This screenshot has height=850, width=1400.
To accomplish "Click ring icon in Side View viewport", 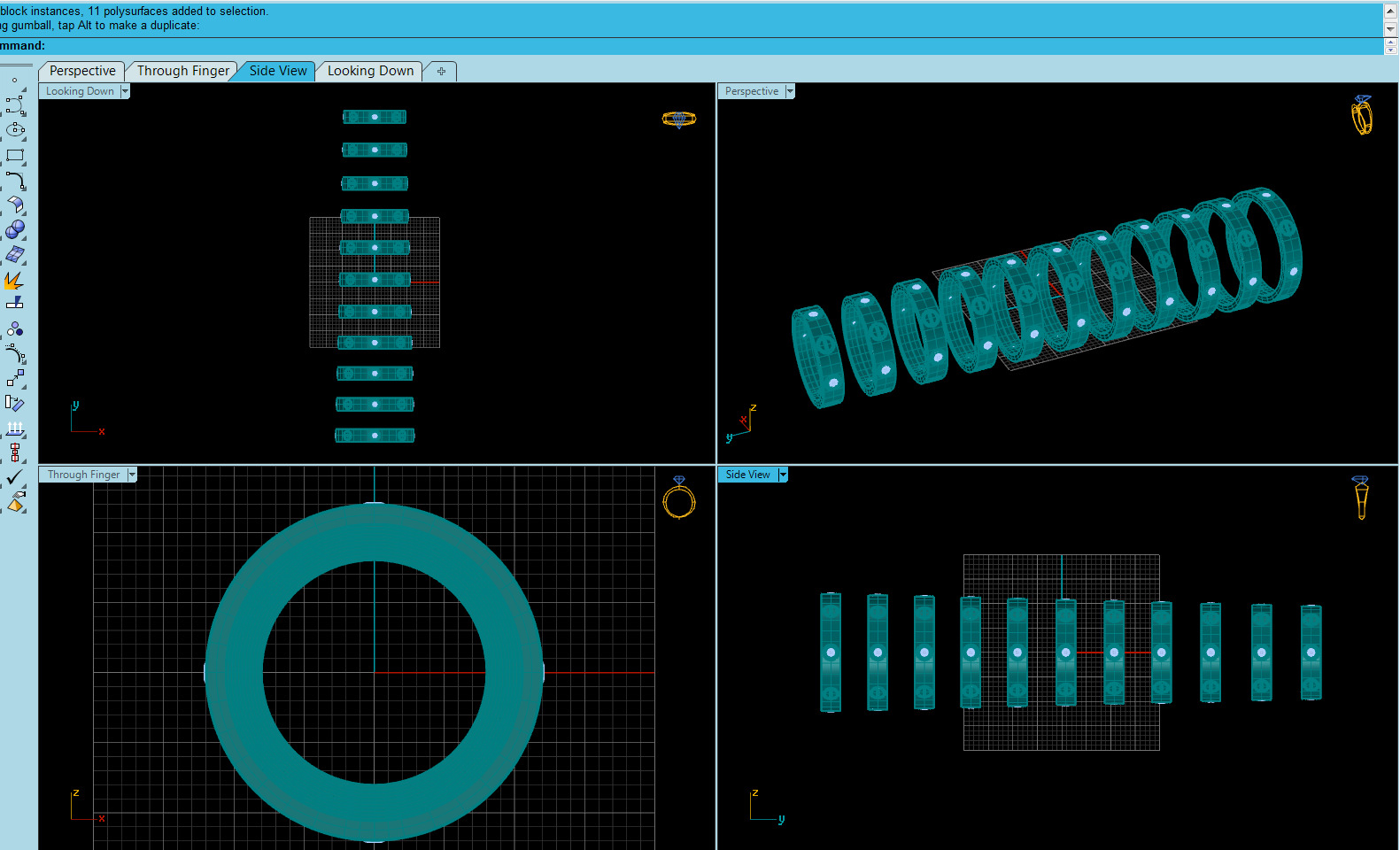I will click(1361, 498).
